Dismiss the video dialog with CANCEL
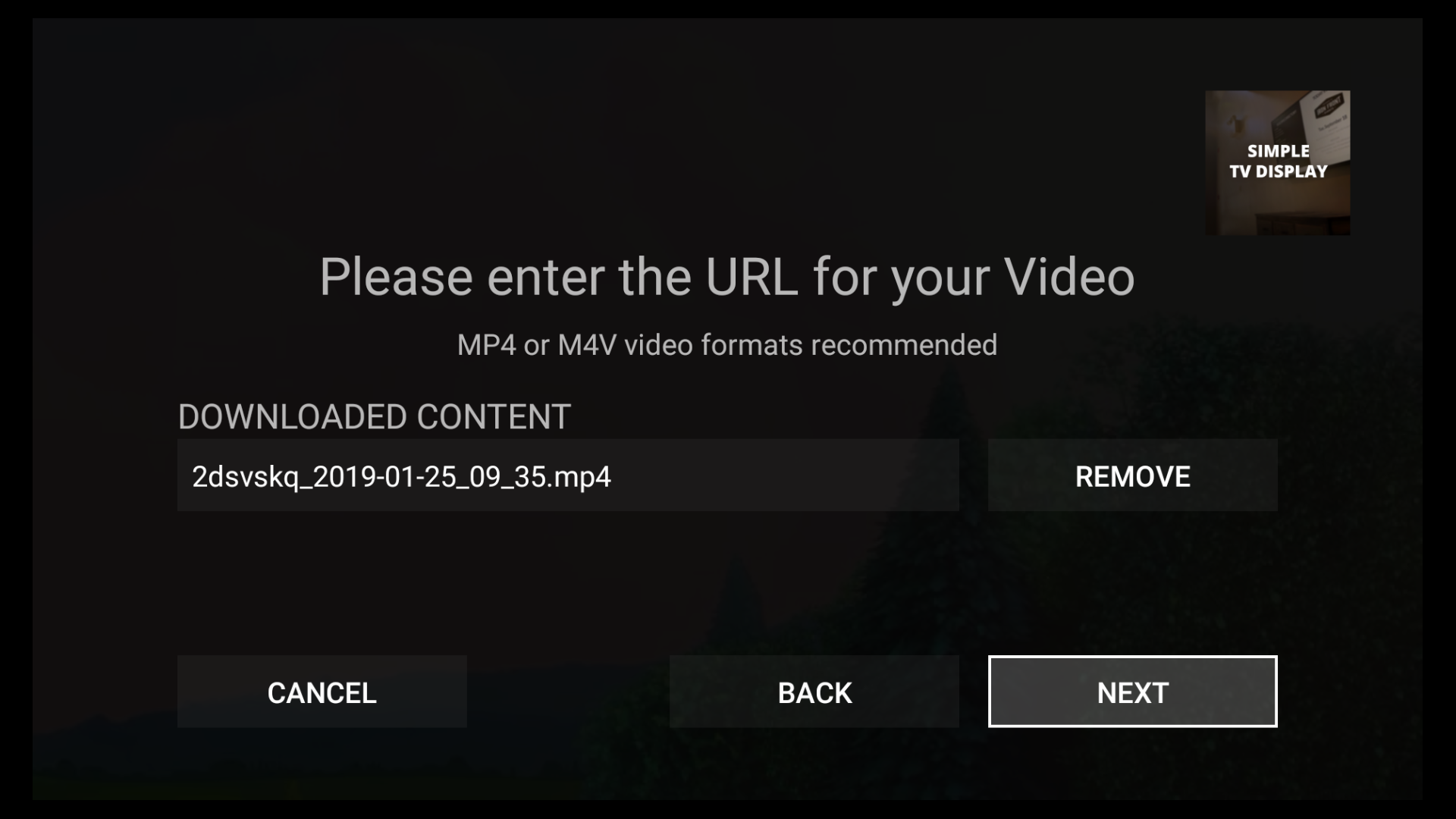The height and width of the screenshot is (819, 1456). click(322, 692)
